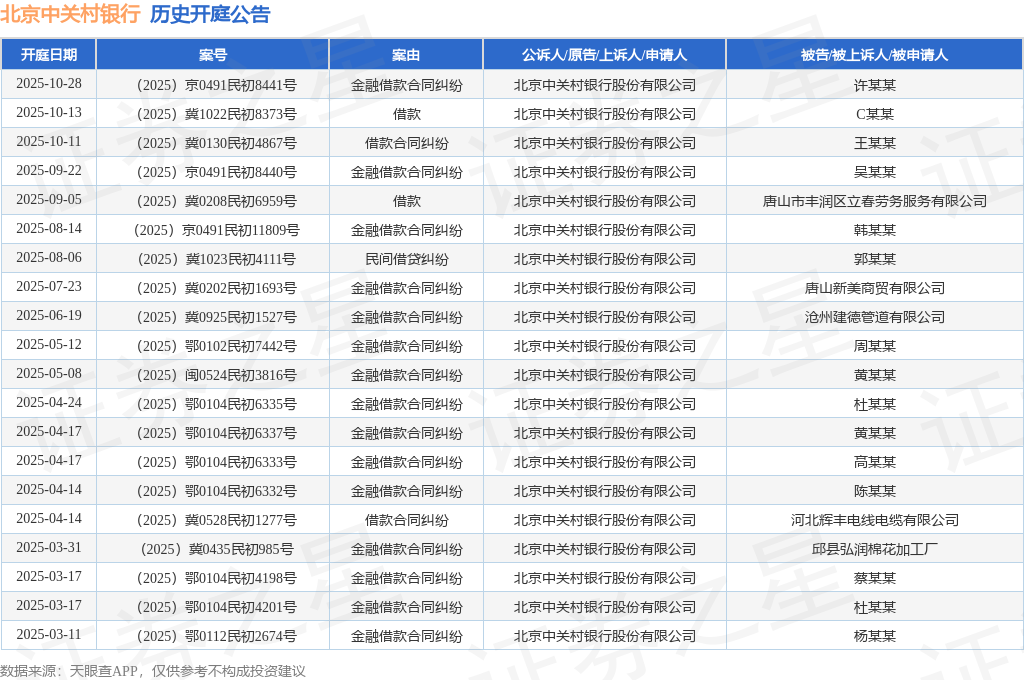Select date cell 2025-10-11
1024x680 pixels.
pyautogui.click(x=49, y=141)
